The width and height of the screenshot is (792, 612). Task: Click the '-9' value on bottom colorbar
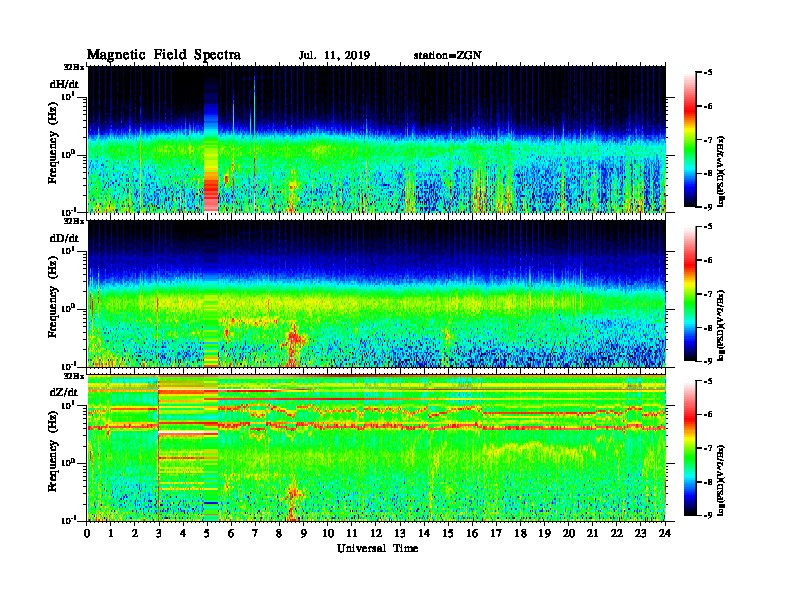707,515
